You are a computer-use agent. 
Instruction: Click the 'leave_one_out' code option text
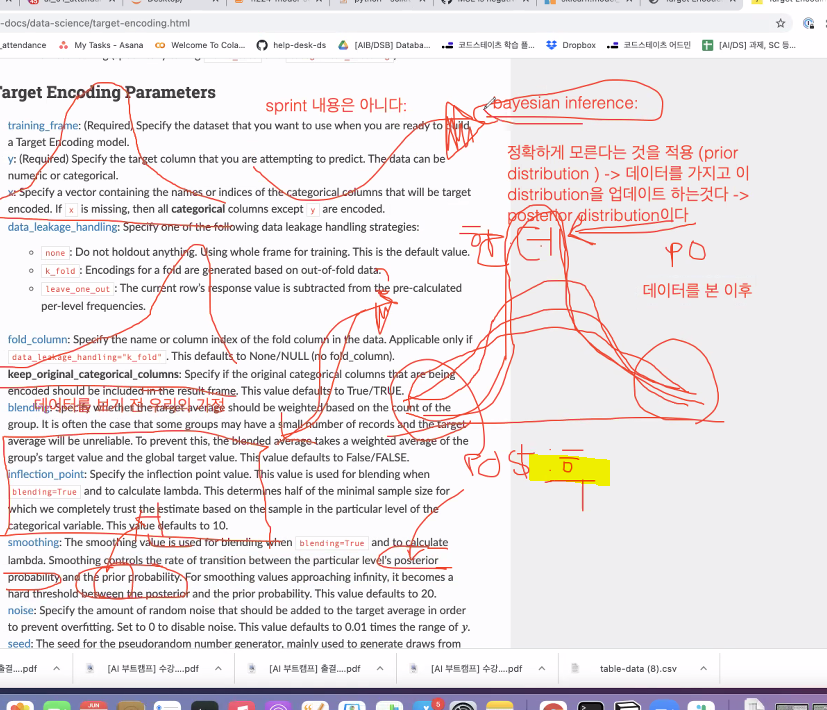(78, 289)
